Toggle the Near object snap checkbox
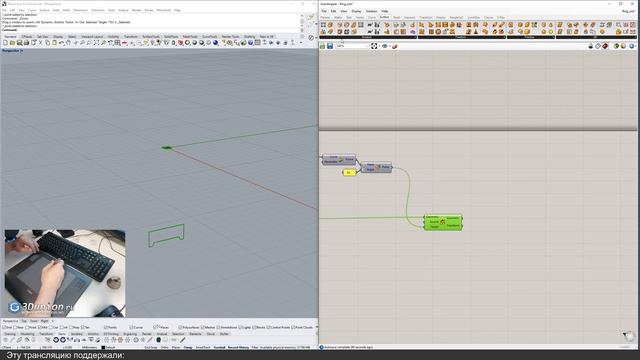Image resolution: width=640 pixels, height=360 pixels. tap(16, 327)
